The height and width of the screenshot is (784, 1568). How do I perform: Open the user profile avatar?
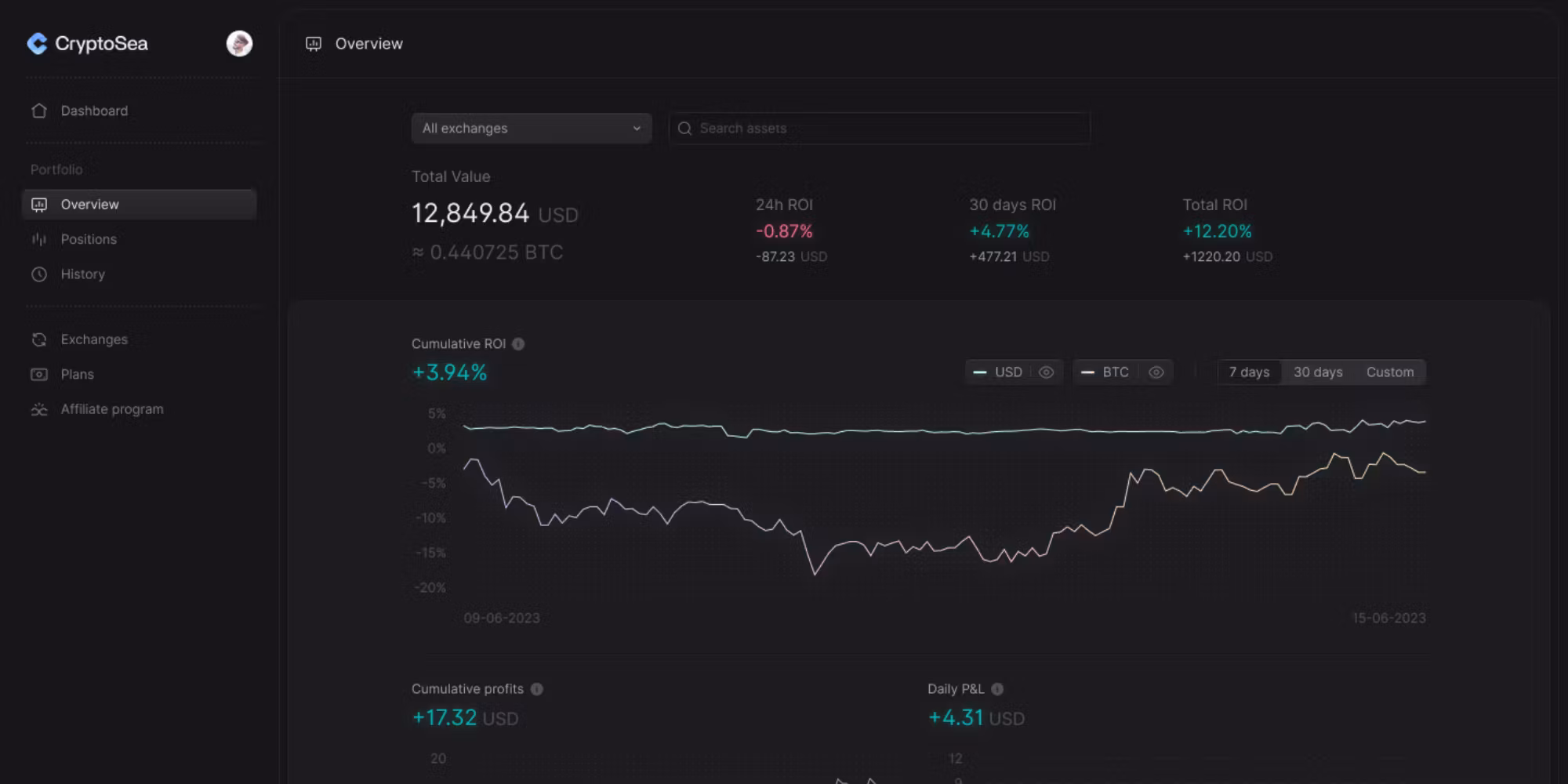point(239,44)
